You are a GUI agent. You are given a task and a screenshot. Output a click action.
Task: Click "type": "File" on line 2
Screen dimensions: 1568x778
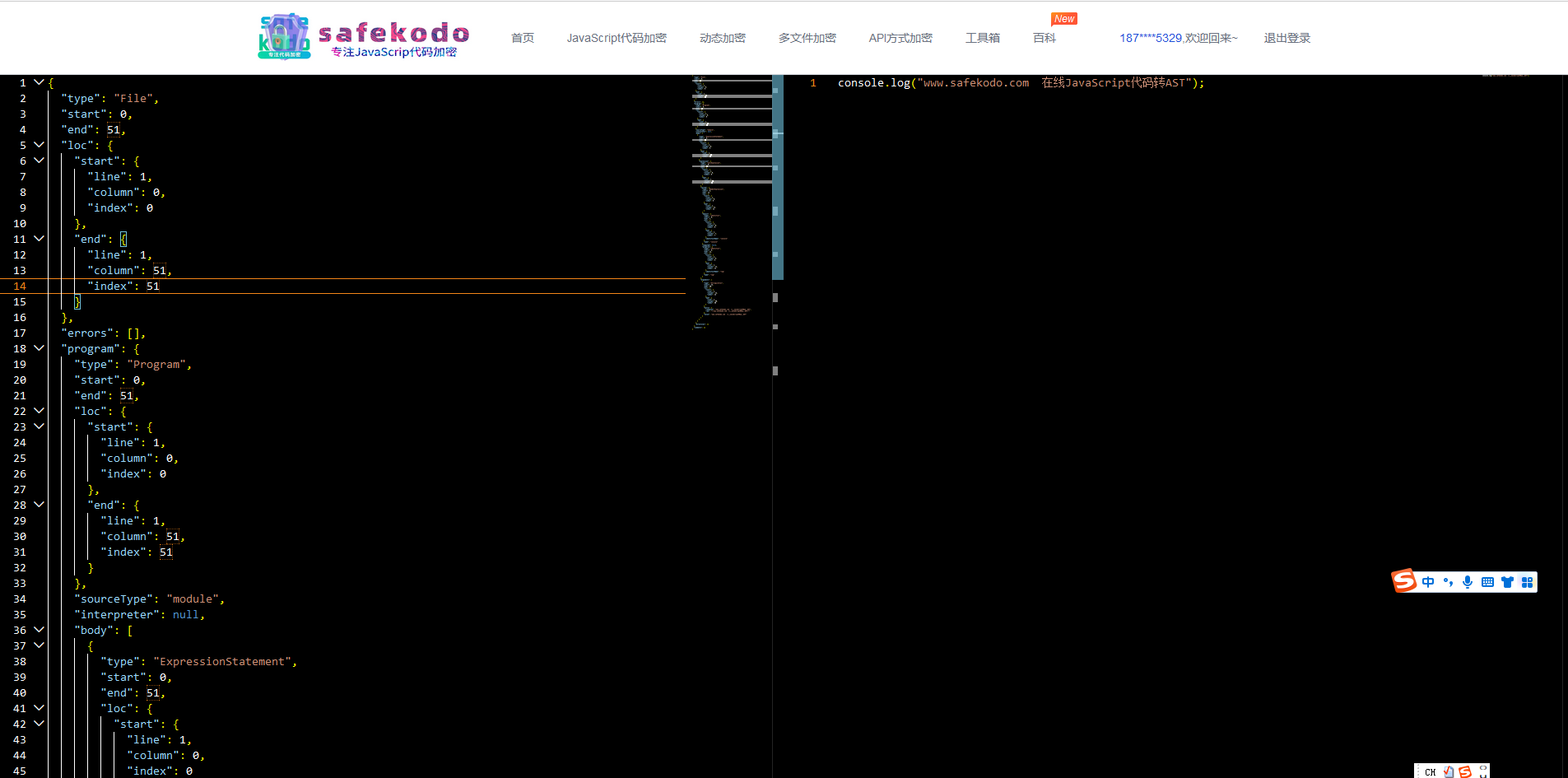pos(109,98)
